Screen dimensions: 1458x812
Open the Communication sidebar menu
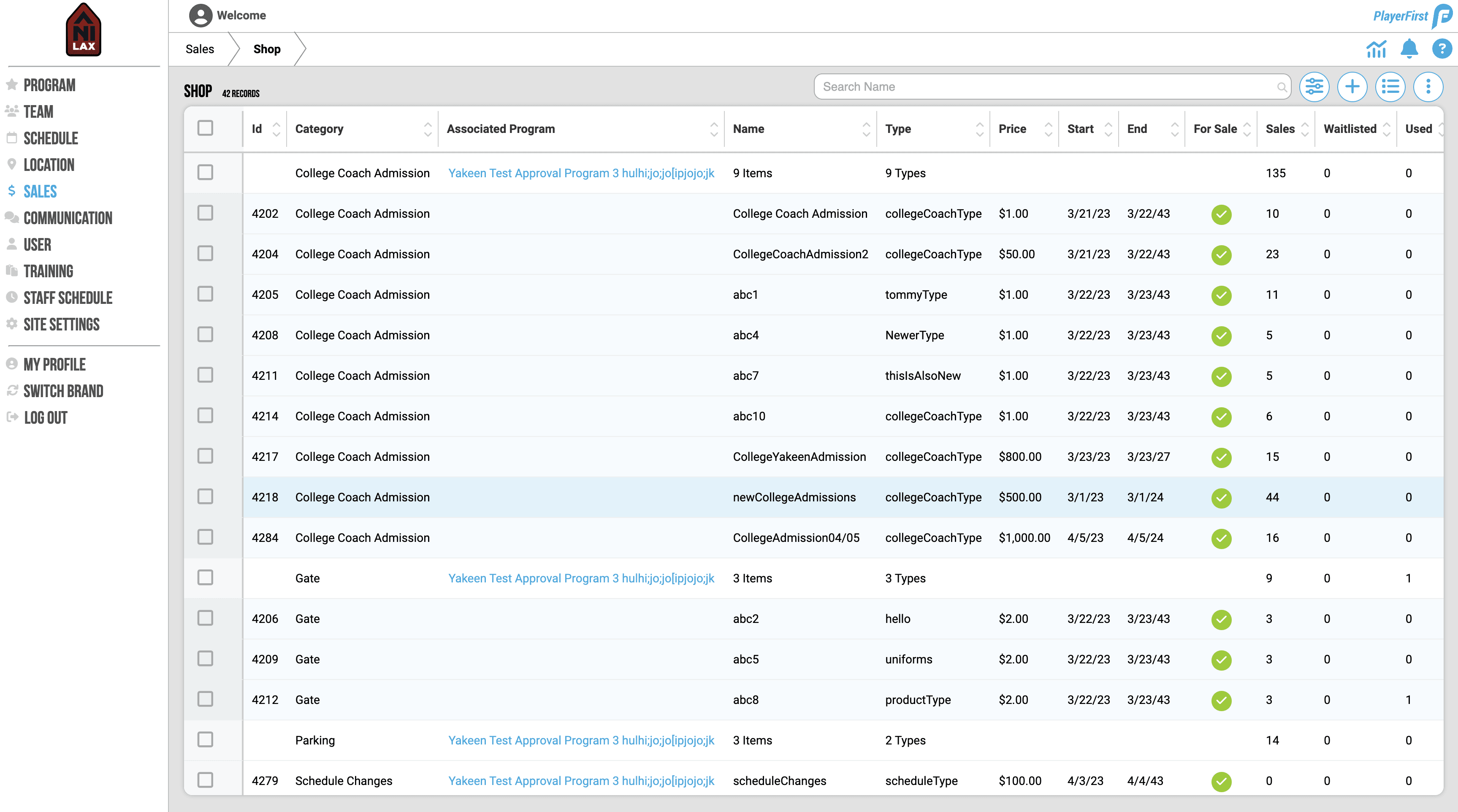pos(68,218)
